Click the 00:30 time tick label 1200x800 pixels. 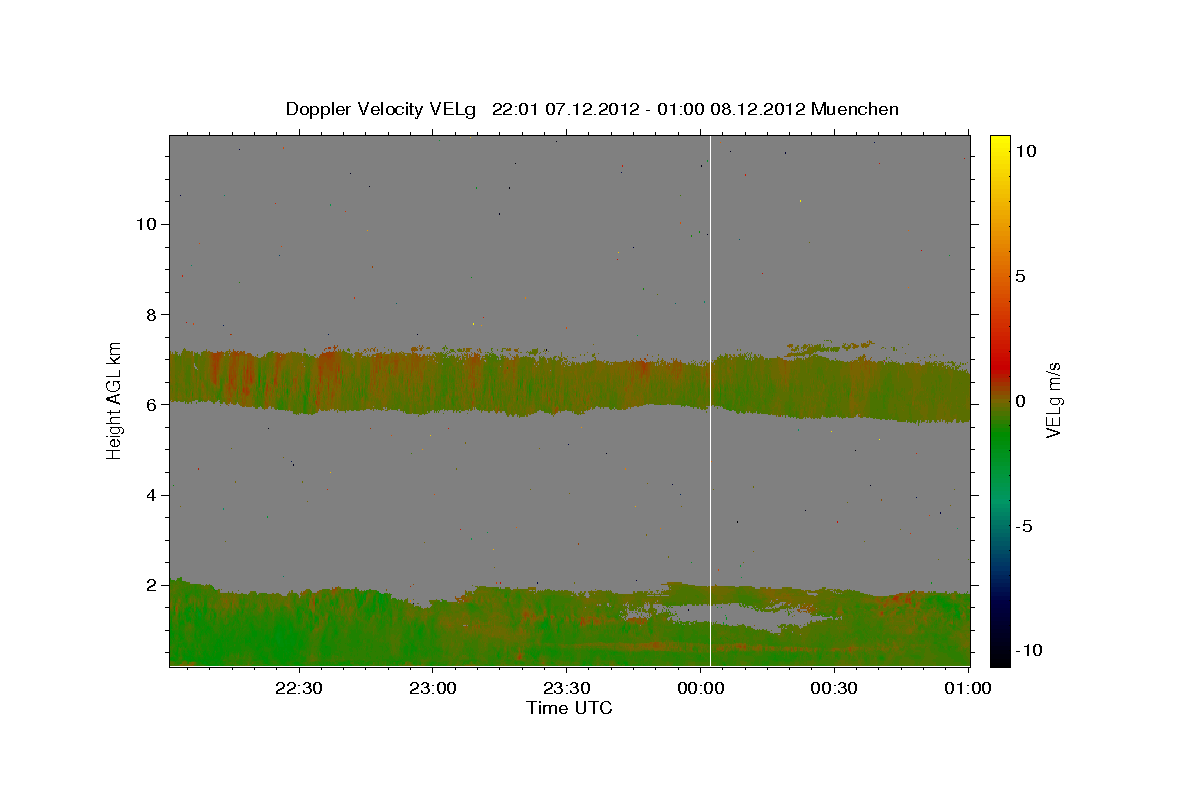(834, 688)
